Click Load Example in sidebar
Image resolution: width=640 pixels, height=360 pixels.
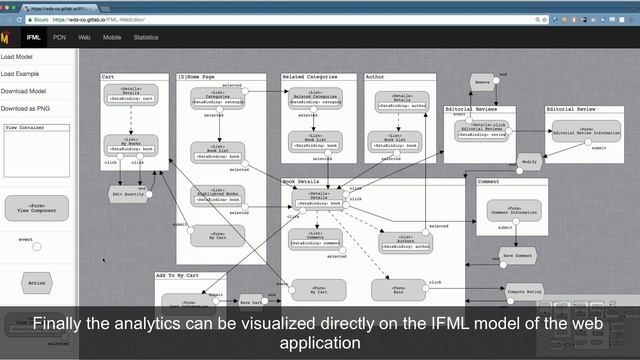click(x=20, y=74)
